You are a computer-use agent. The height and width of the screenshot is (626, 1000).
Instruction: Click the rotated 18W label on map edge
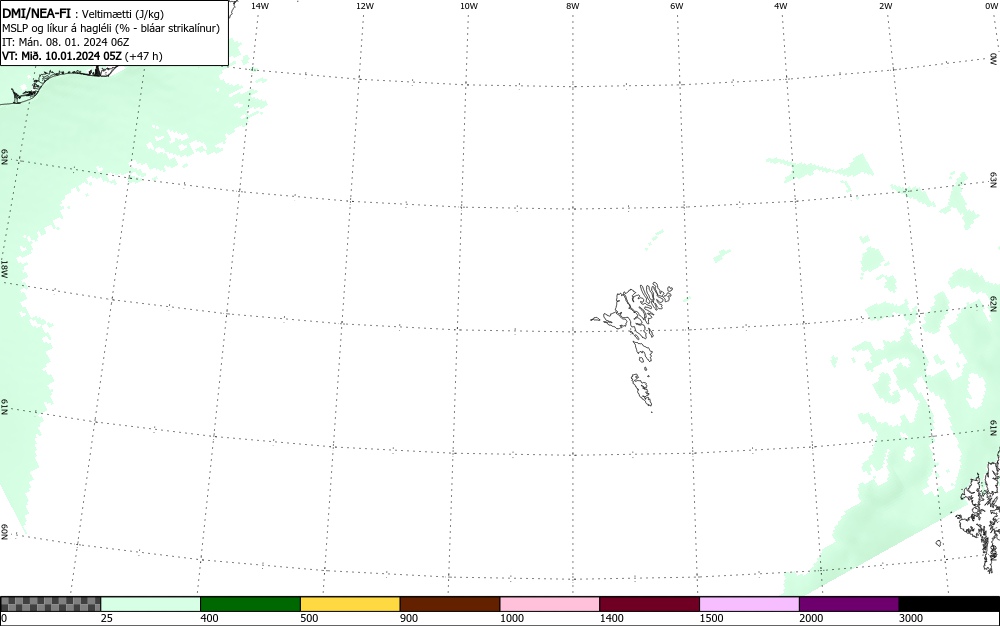pos(4,268)
